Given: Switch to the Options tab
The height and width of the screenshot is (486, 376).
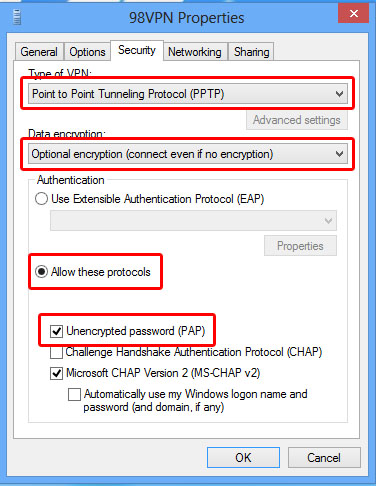Looking at the screenshot, I should tap(87, 52).
